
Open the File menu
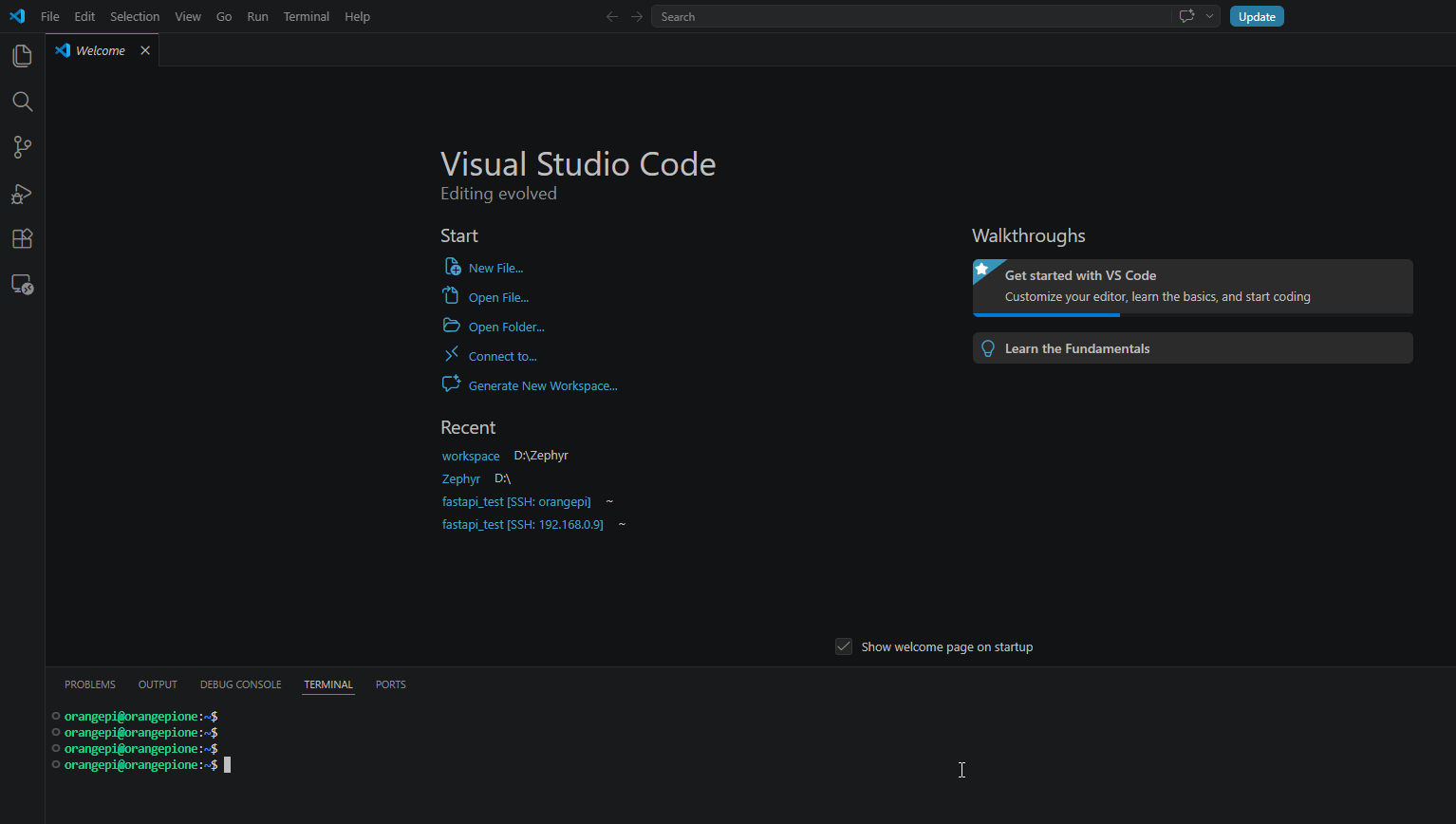click(50, 16)
